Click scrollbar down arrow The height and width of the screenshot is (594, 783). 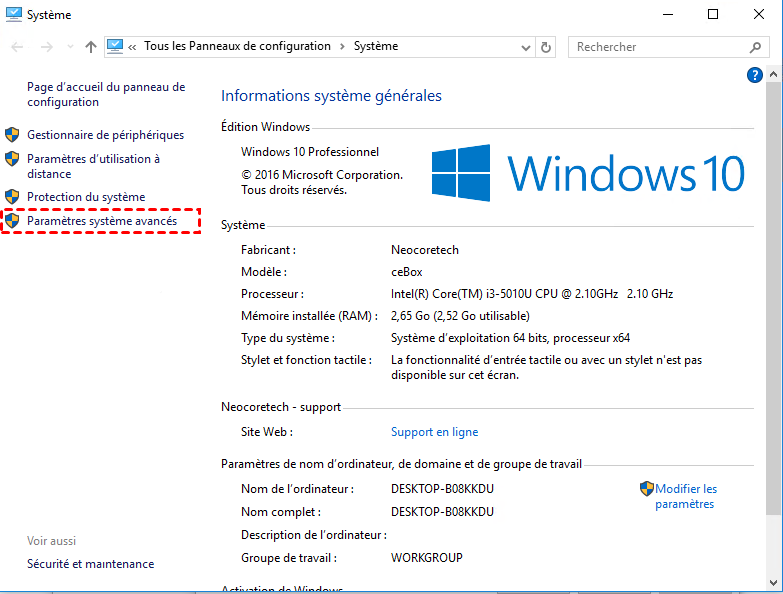pos(774,583)
